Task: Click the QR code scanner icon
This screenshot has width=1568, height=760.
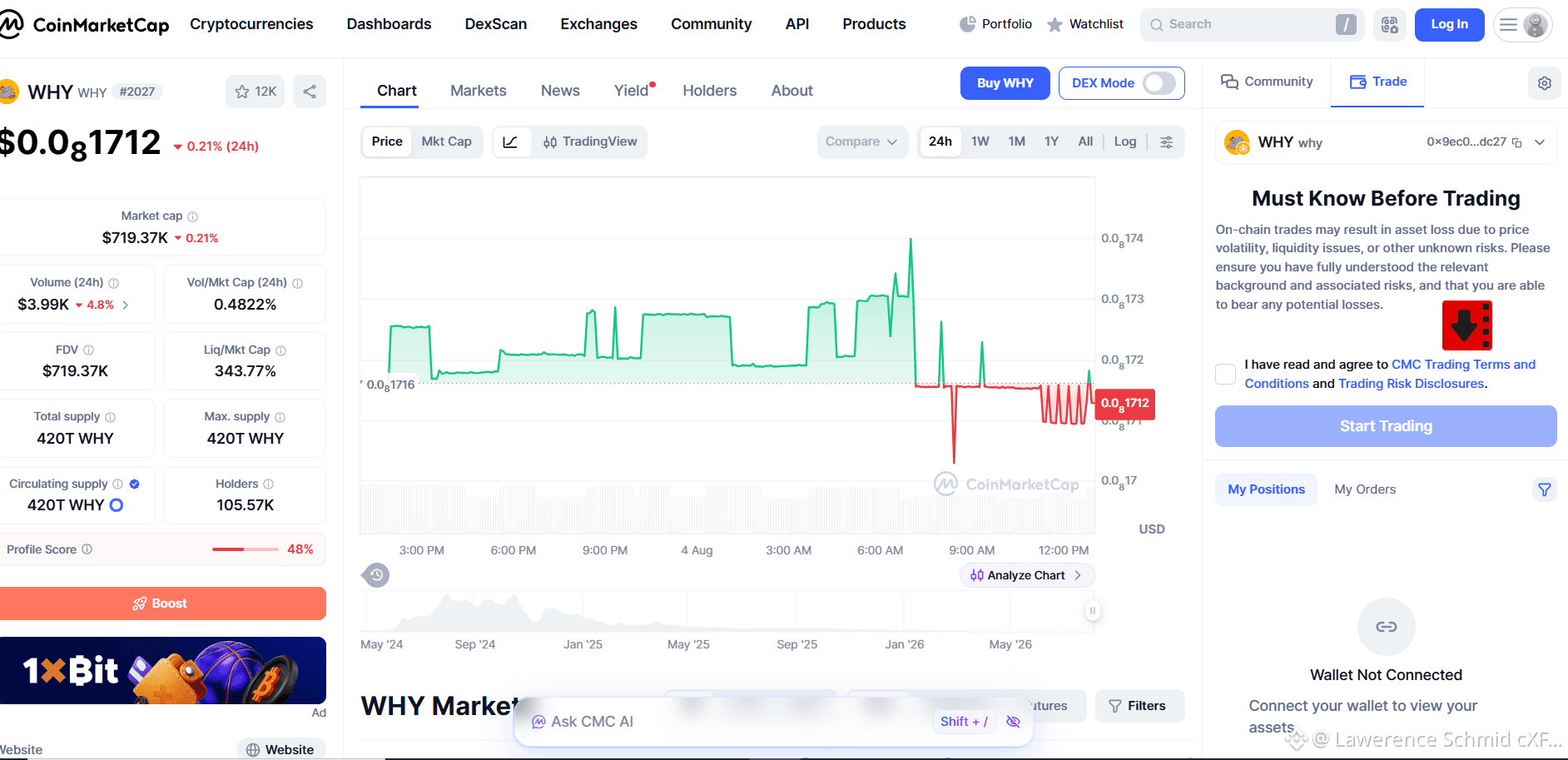Action: point(1390,25)
